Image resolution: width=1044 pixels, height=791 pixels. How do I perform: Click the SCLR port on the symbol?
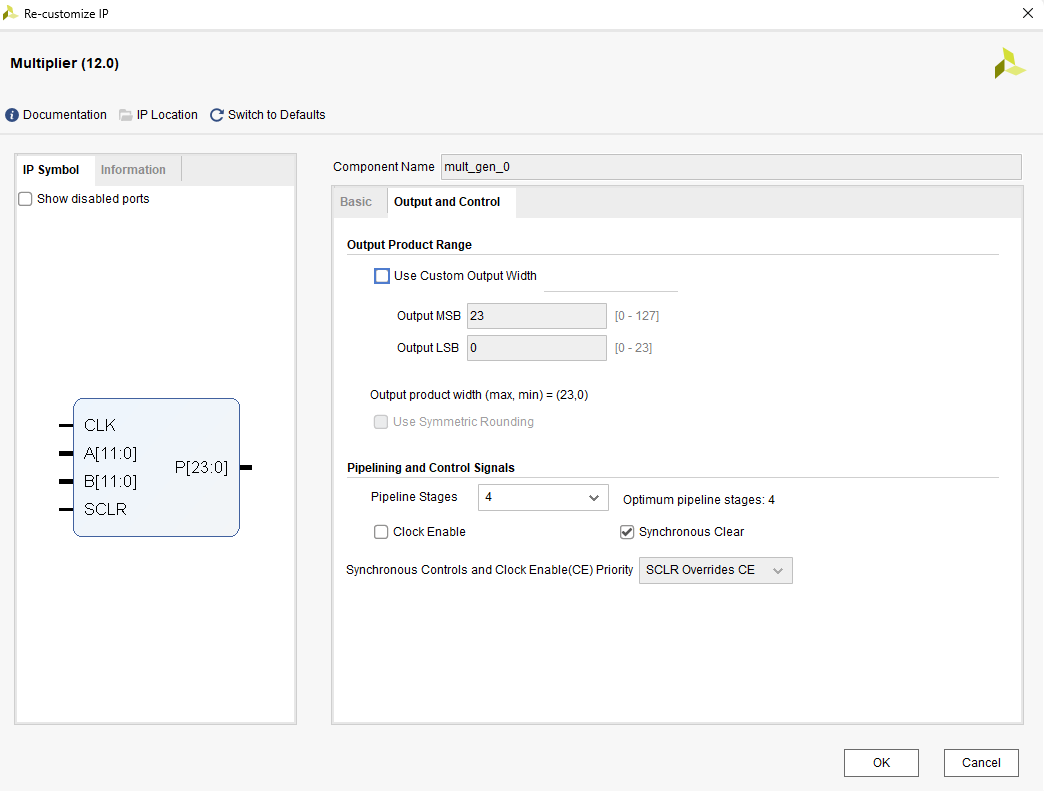[105, 509]
